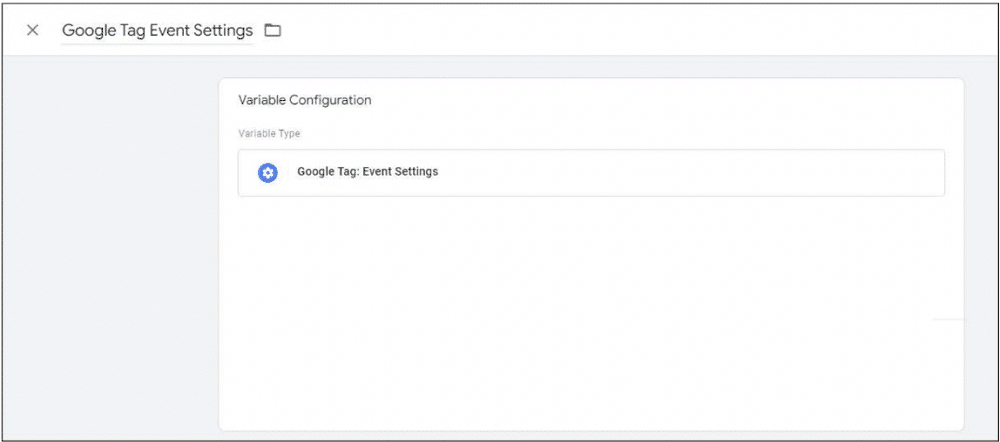Click the Variable Configuration heading

pyautogui.click(x=305, y=100)
